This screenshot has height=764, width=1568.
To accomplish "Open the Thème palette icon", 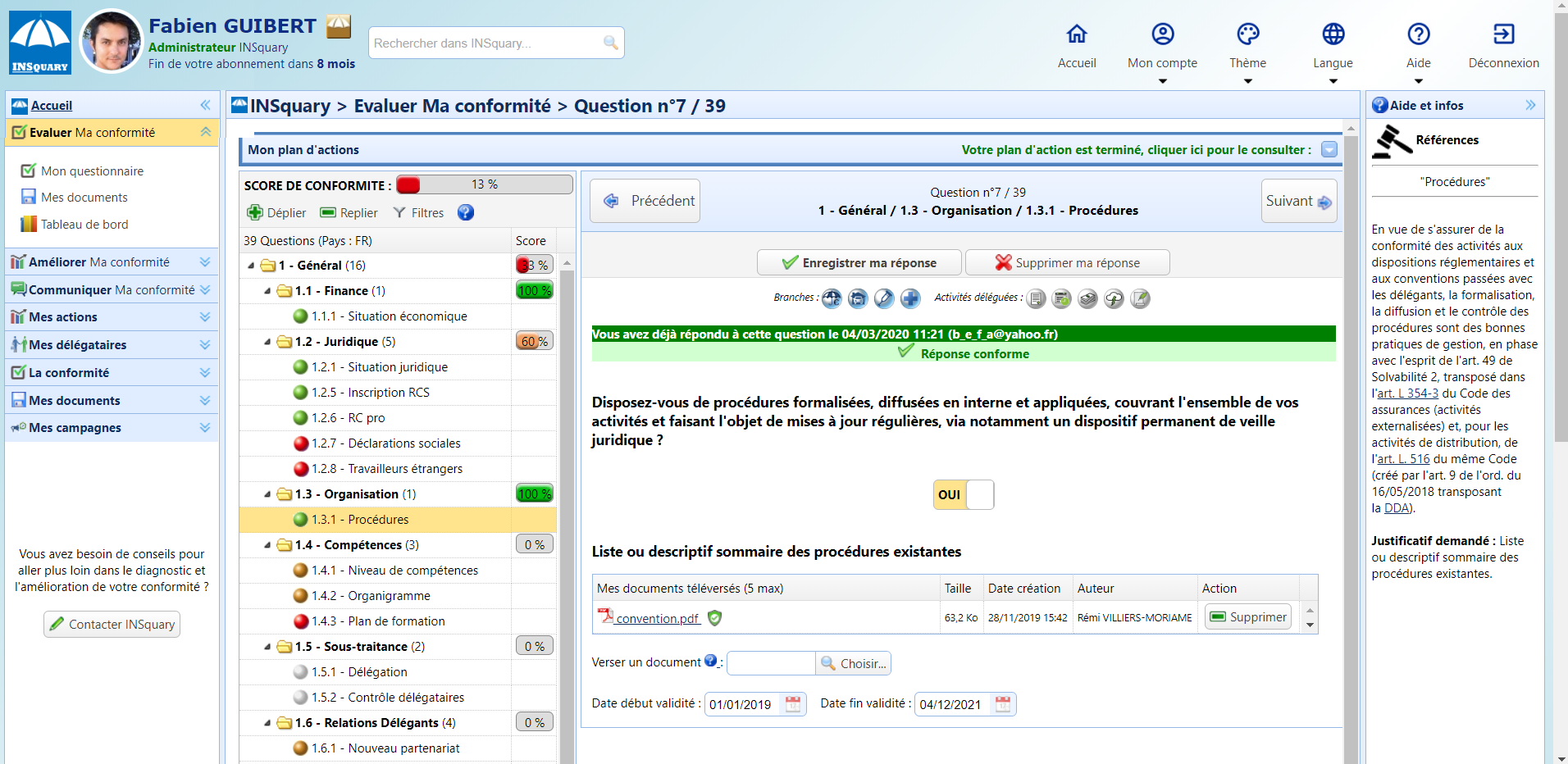I will [x=1248, y=34].
